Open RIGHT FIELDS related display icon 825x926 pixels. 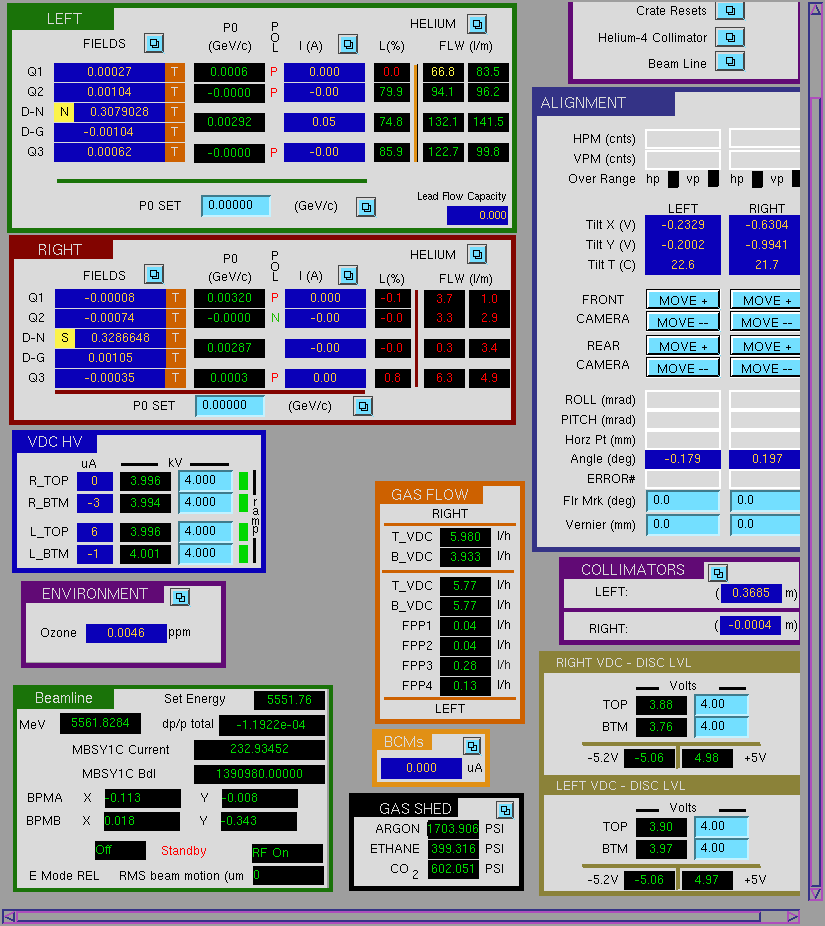(154, 274)
